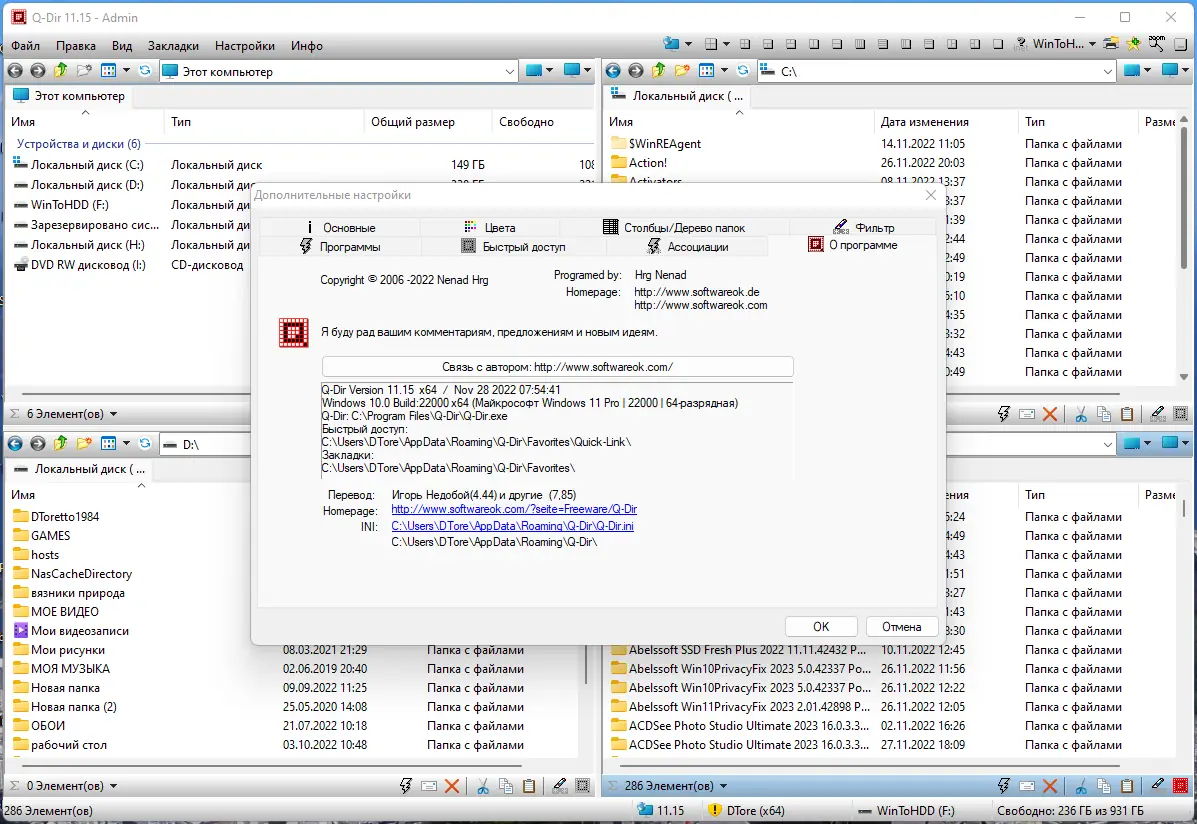Switch to the Ассоциации tab
The height and width of the screenshot is (824, 1197).
[x=687, y=247]
